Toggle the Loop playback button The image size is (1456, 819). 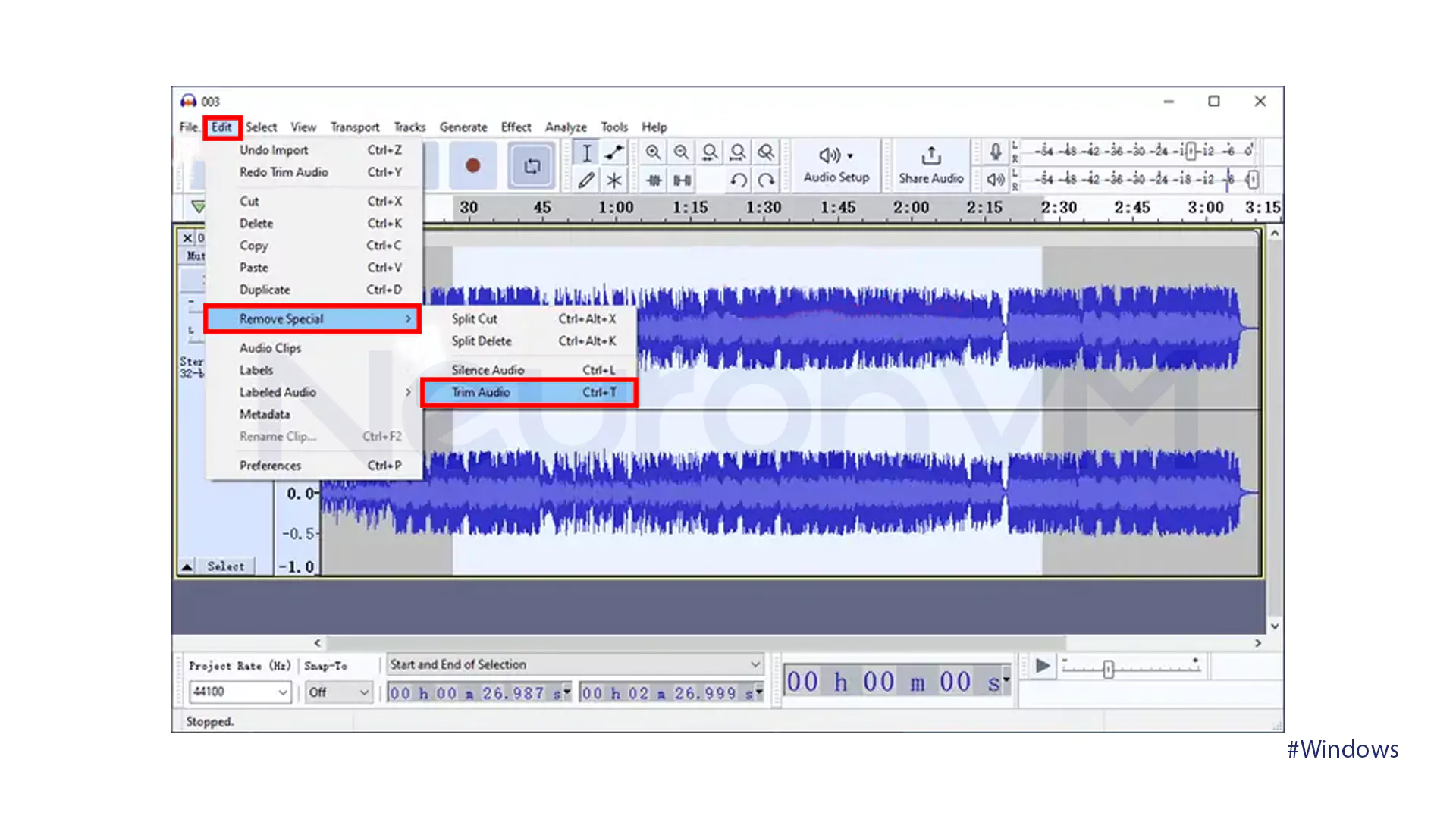(x=532, y=166)
